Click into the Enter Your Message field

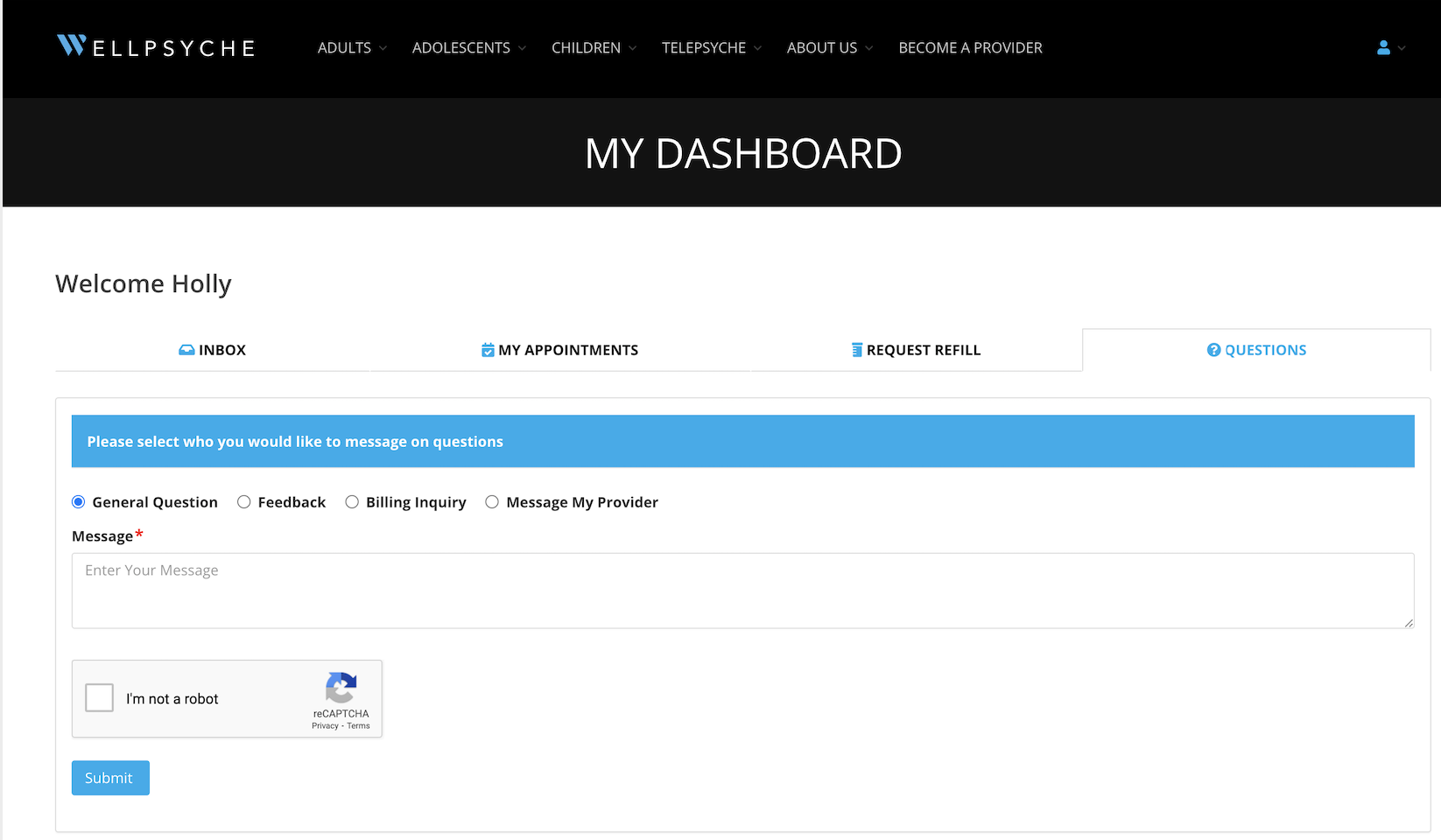click(x=742, y=591)
